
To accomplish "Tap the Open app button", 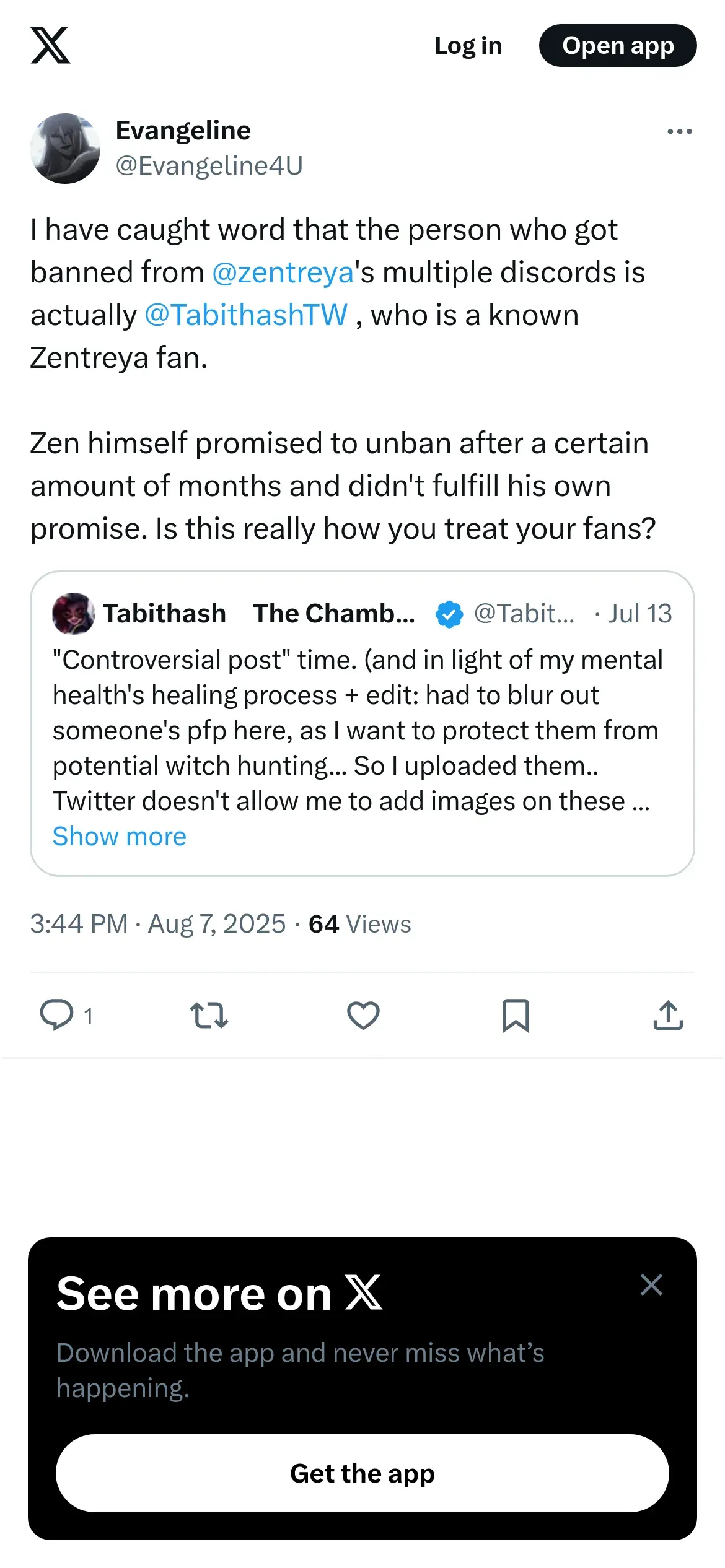I will click(x=618, y=46).
